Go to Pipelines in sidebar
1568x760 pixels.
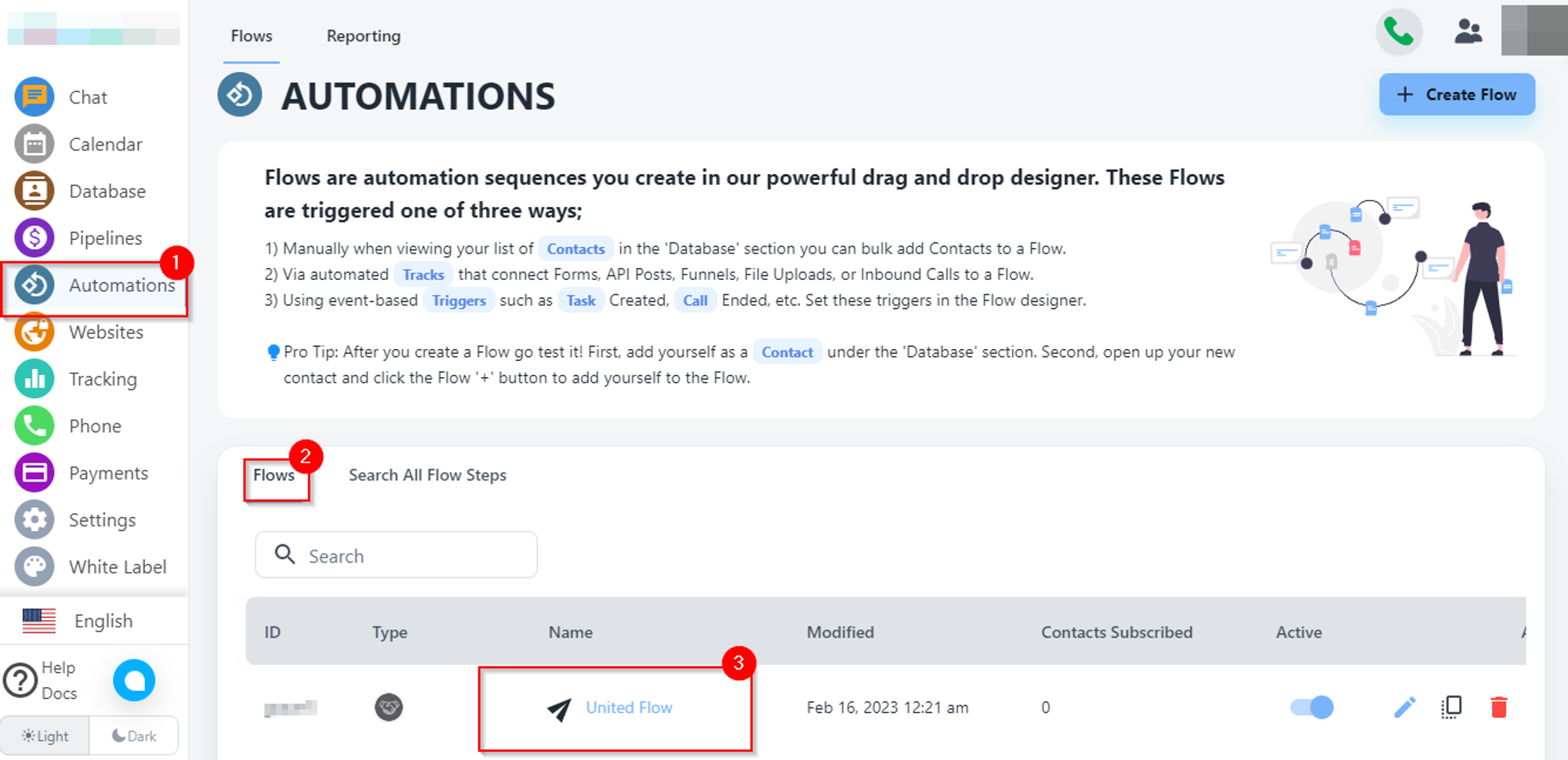104,238
